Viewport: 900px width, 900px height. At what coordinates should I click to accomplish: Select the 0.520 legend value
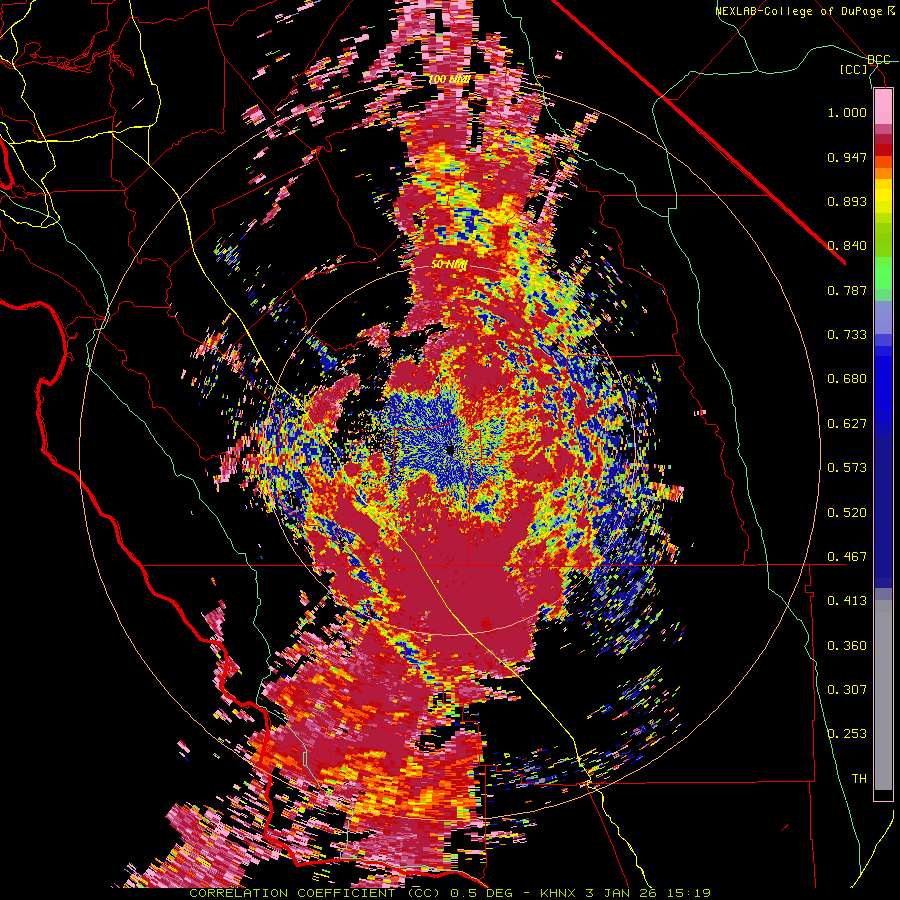click(847, 513)
